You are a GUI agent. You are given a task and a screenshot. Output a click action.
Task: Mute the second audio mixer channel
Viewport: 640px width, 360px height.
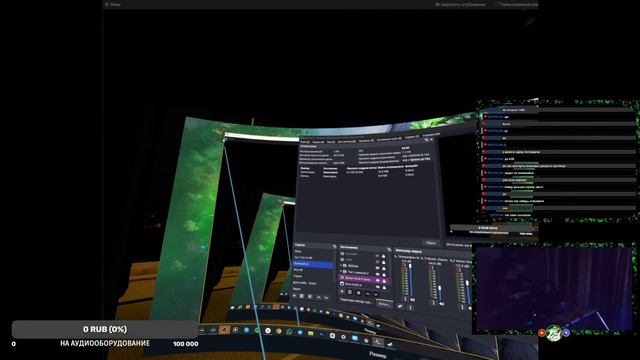tap(442, 304)
